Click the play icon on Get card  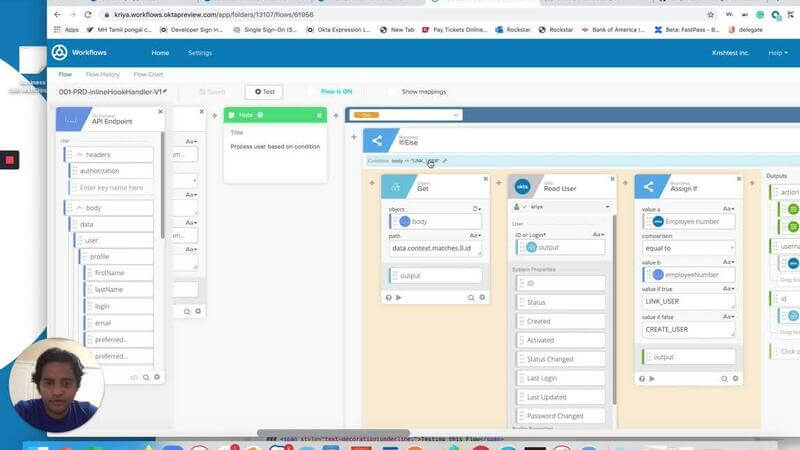pyautogui.click(x=399, y=297)
